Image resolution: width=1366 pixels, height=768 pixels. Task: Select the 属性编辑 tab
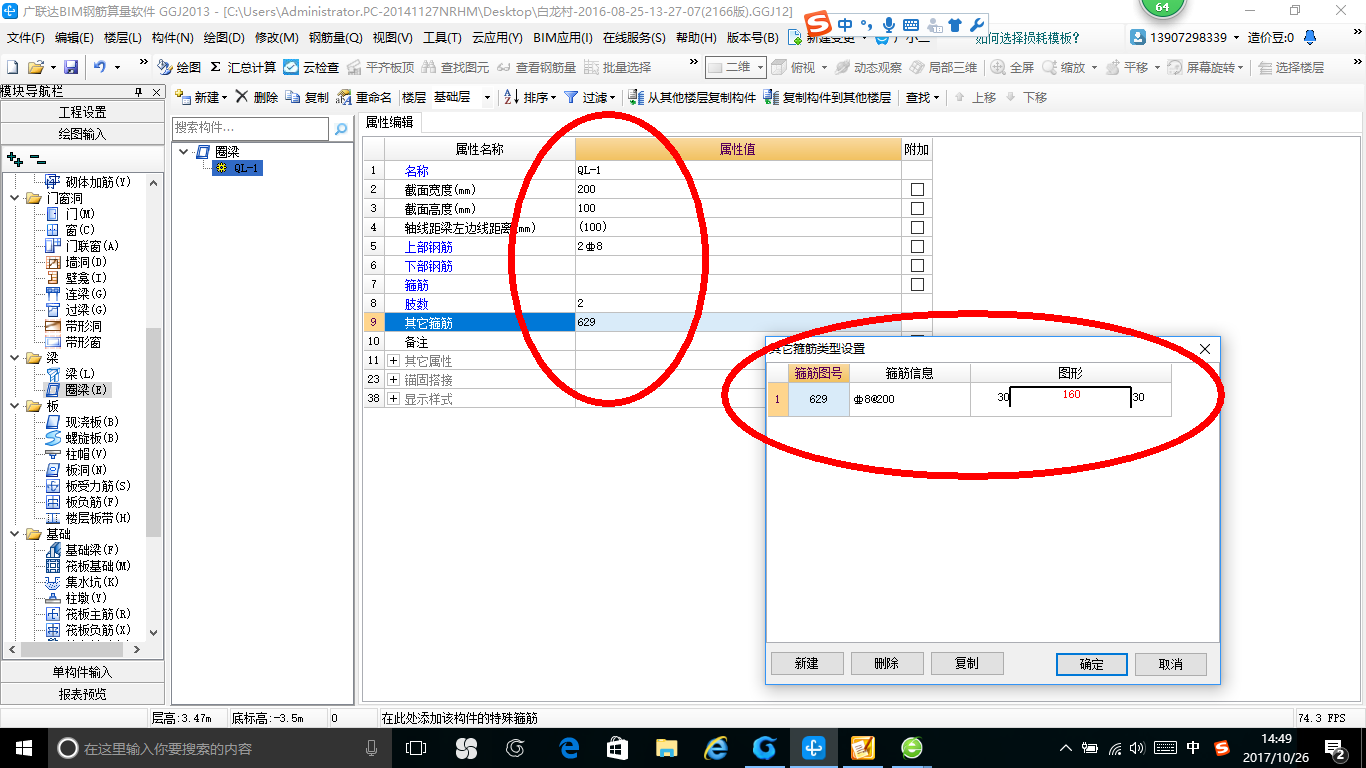[x=390, y=122]
